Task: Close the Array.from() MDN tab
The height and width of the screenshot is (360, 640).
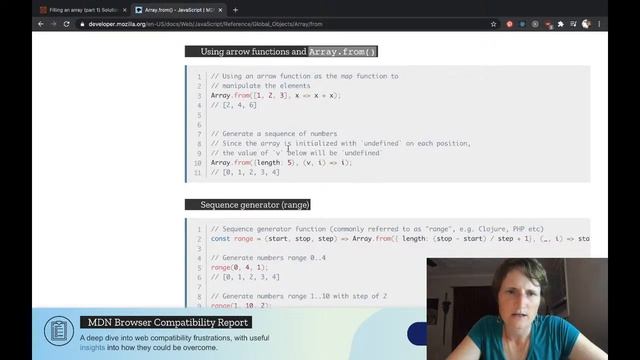Action: point(220,10)
